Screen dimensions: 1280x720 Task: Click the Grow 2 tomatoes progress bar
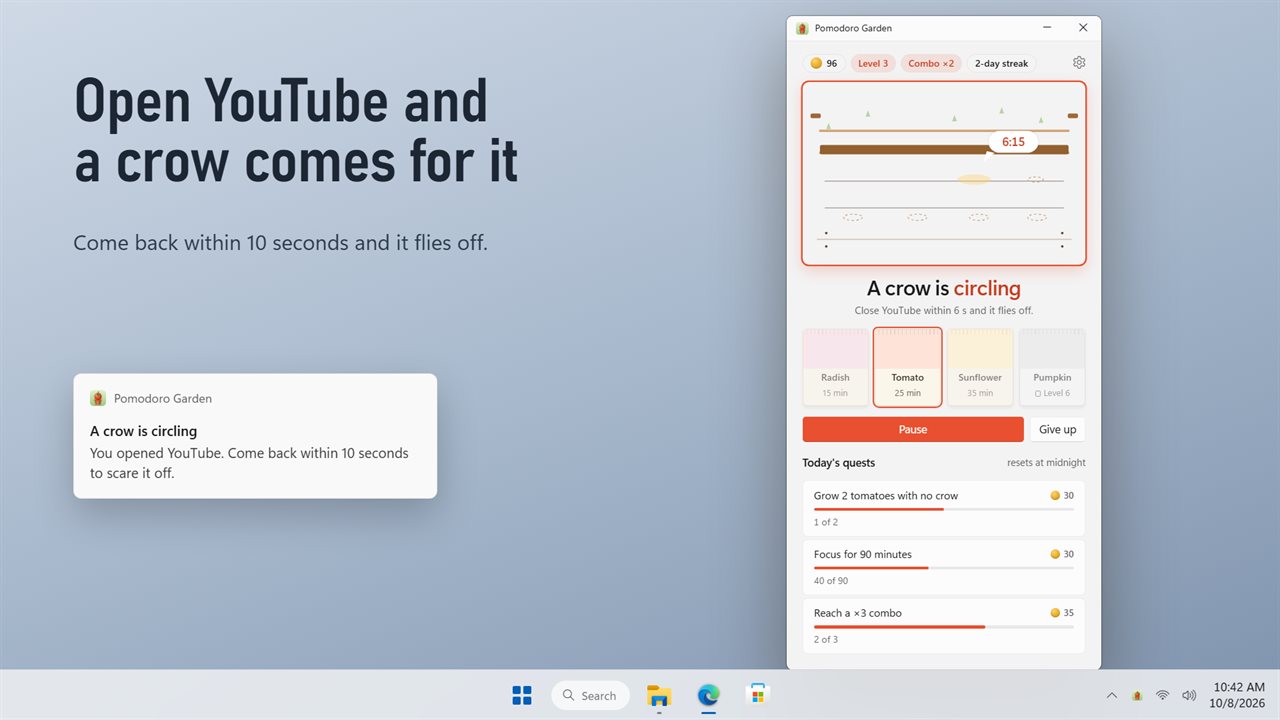tap(944, 509)
